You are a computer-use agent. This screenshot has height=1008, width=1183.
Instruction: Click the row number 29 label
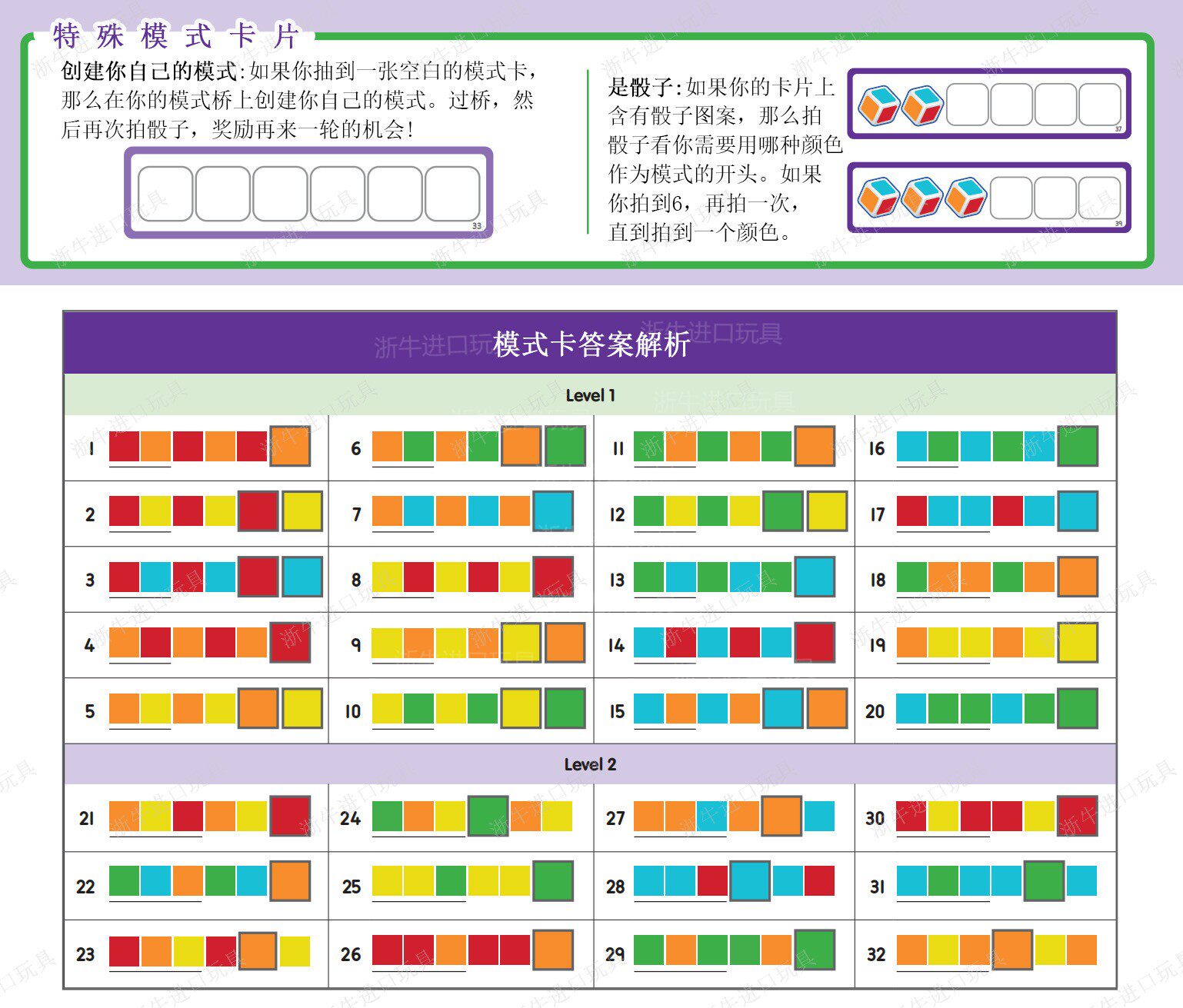615,954
